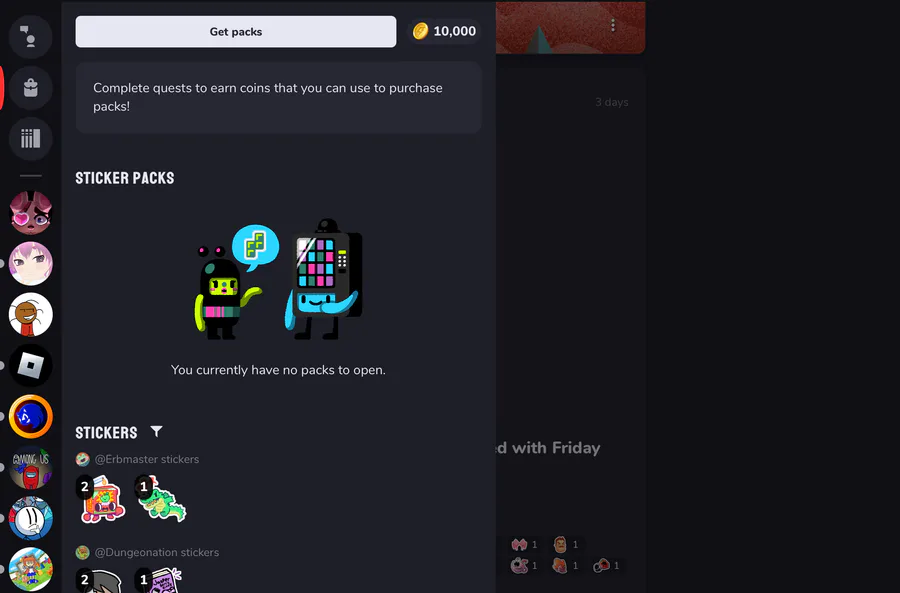Viewport: 900px width, 593px height.
Task: Select the purple book Dungeonation sticker
Action: pyautogui.click(x=161, y=580)
